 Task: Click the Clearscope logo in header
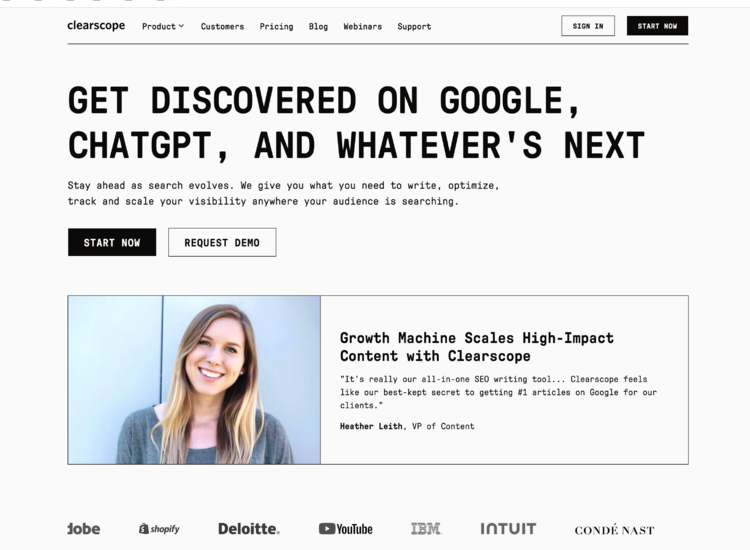pos(96,26)
